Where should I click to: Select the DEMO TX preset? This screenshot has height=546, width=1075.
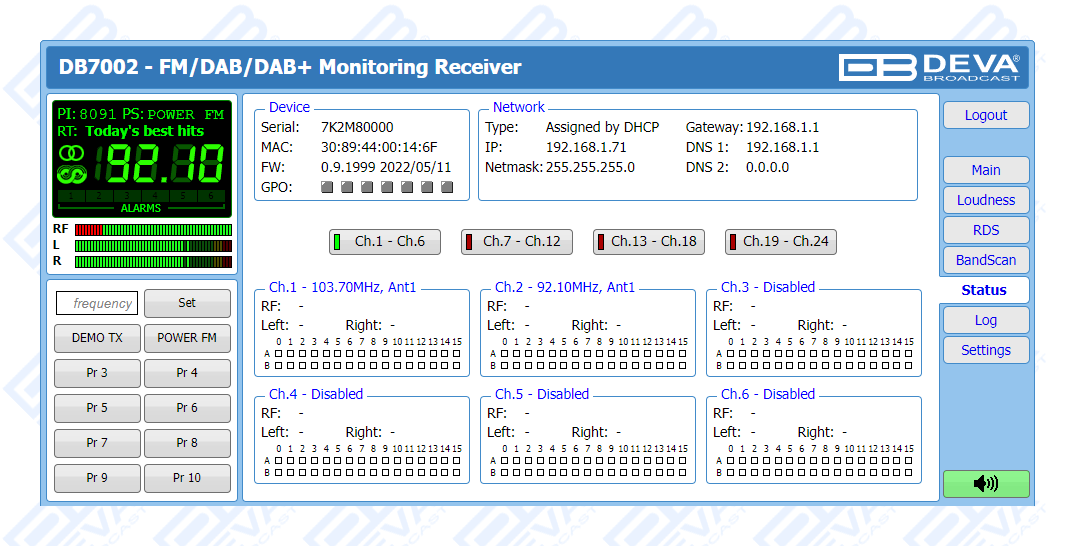click(x=97, y=338)
